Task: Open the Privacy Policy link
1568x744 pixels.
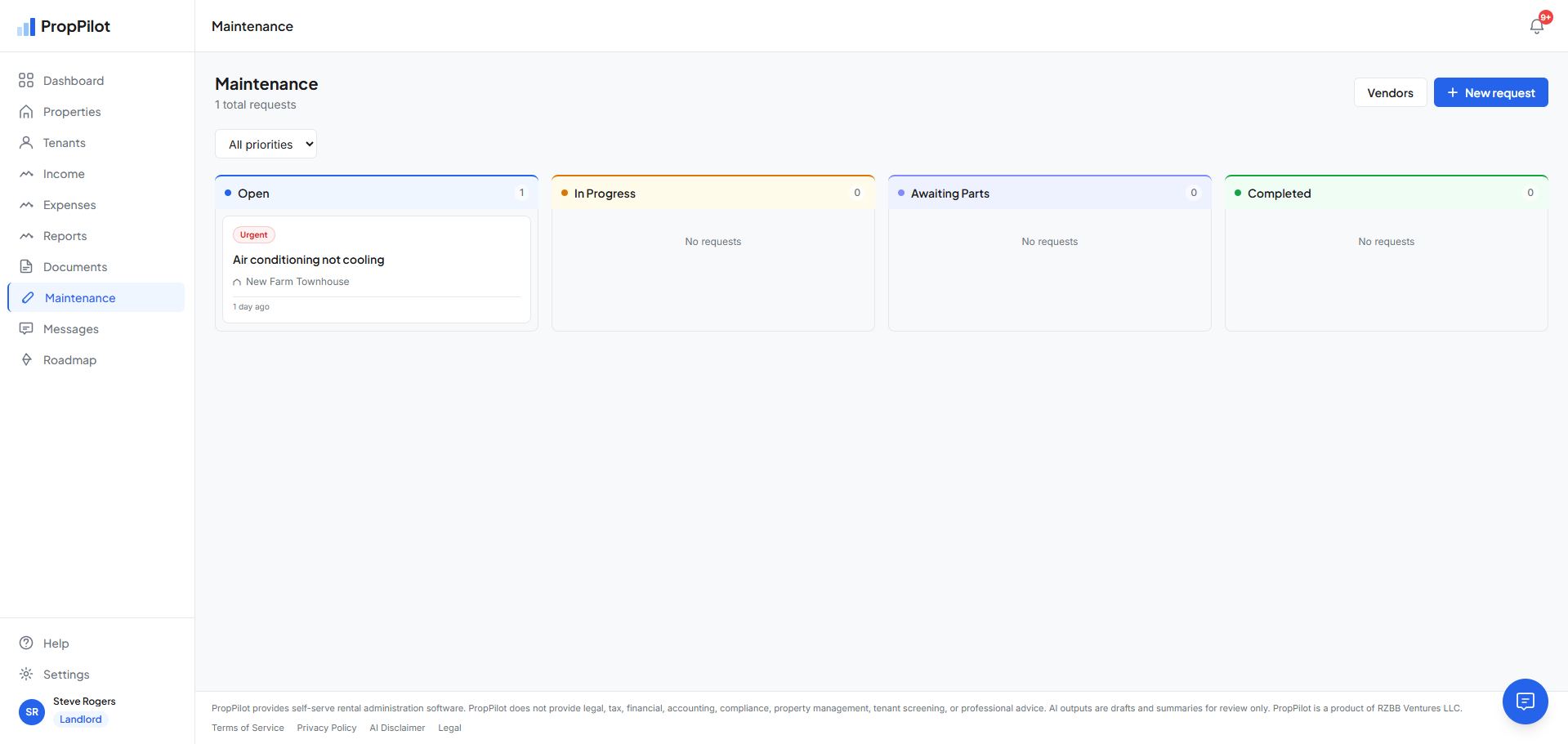Action: [x=327, y=728]
